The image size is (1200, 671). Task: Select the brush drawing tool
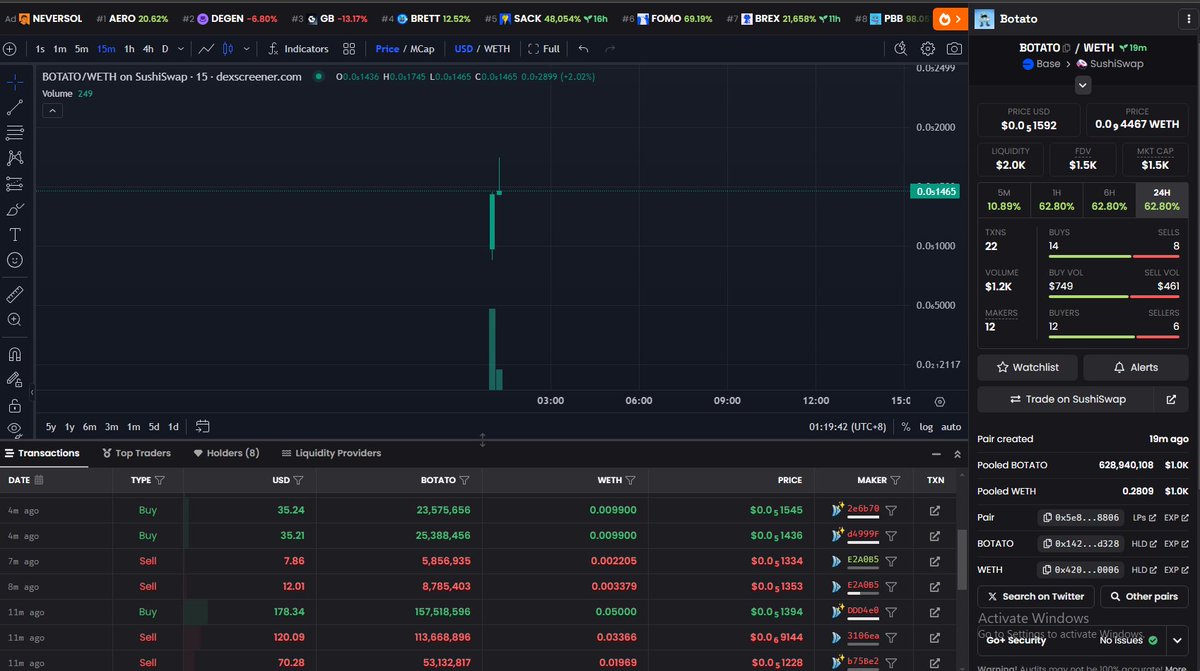click(x=15, y=209)
